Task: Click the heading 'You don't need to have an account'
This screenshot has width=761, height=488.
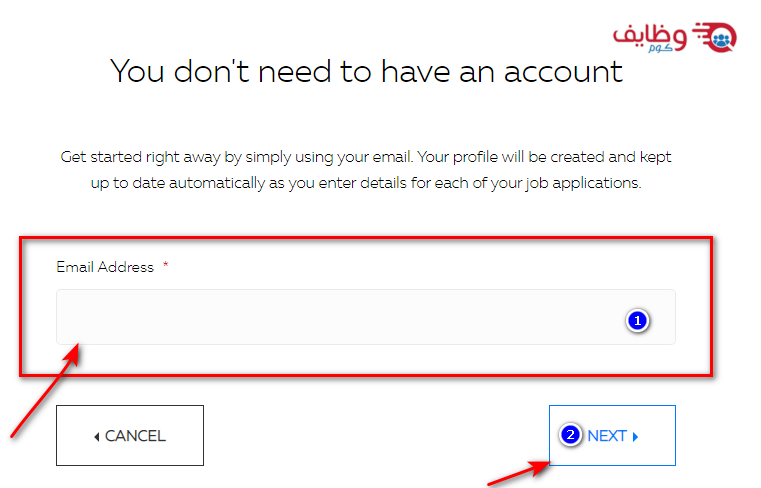Action: click(x=366, y=72)
